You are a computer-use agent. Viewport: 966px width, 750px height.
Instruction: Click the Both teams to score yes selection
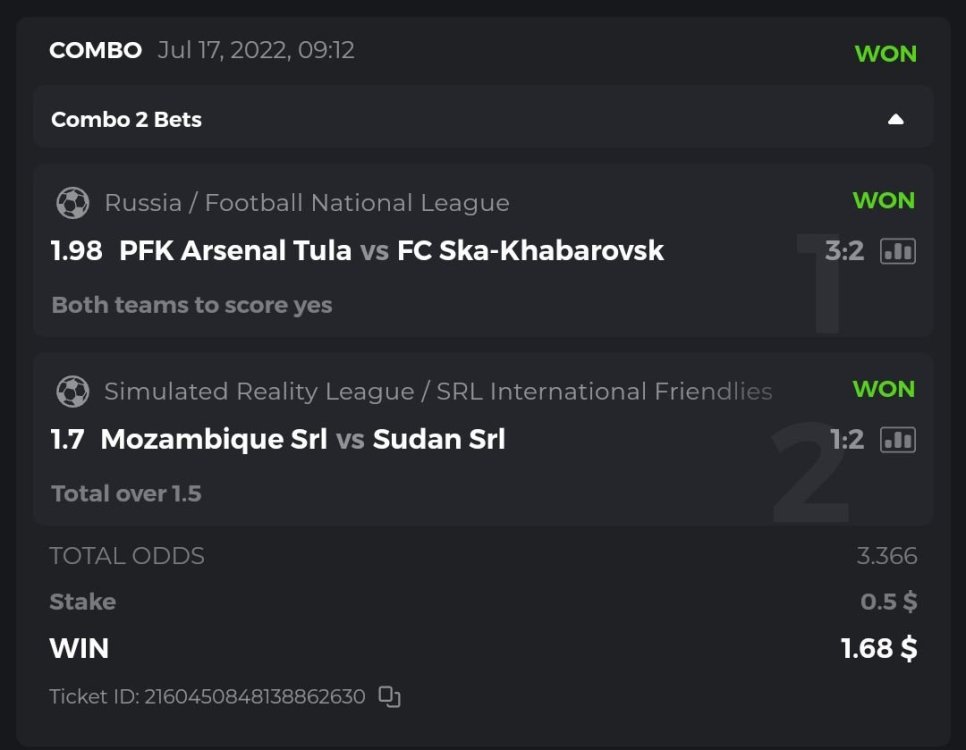[x=192, y=305]
